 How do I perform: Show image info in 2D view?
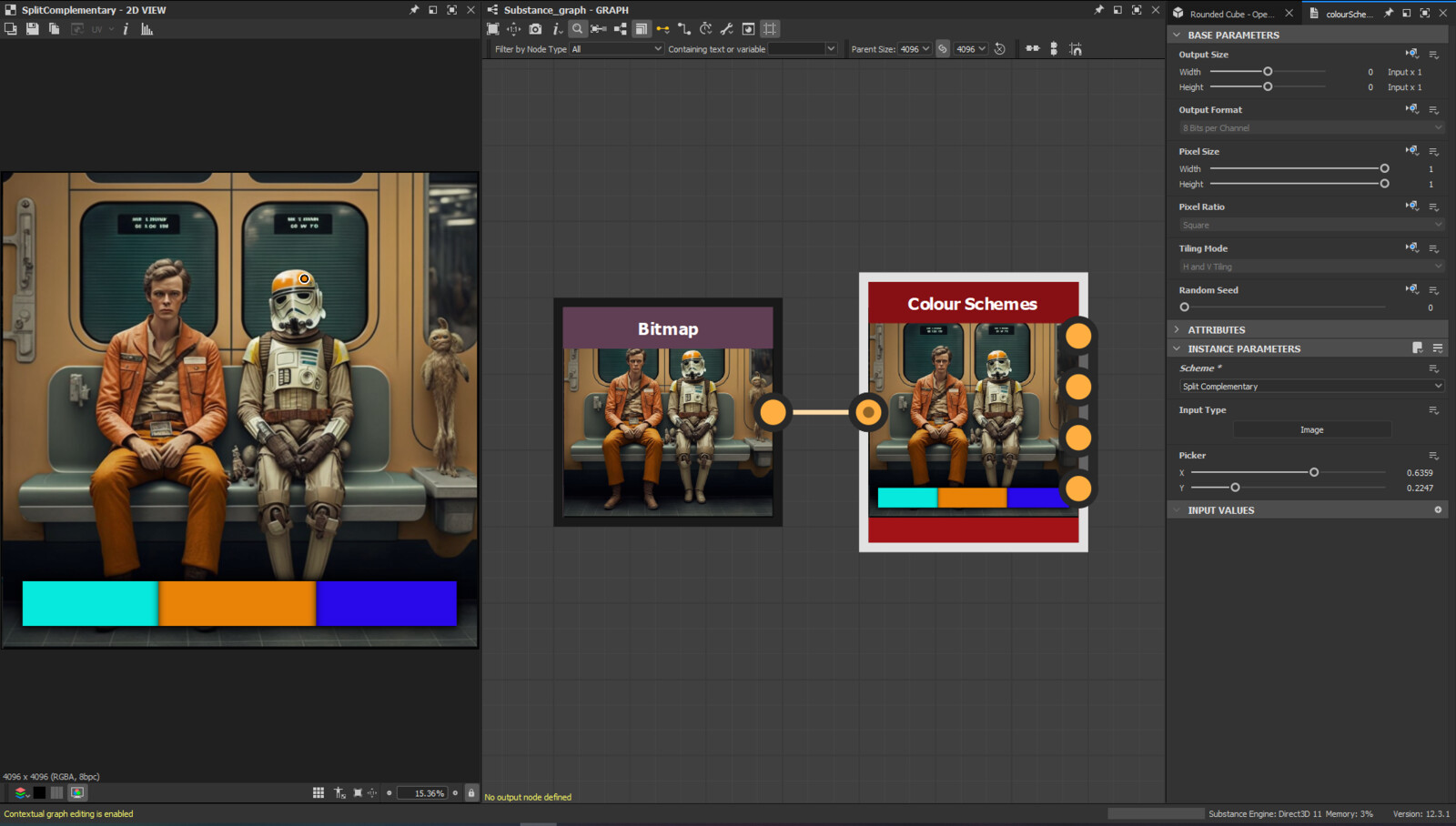[x=126, y=29]
